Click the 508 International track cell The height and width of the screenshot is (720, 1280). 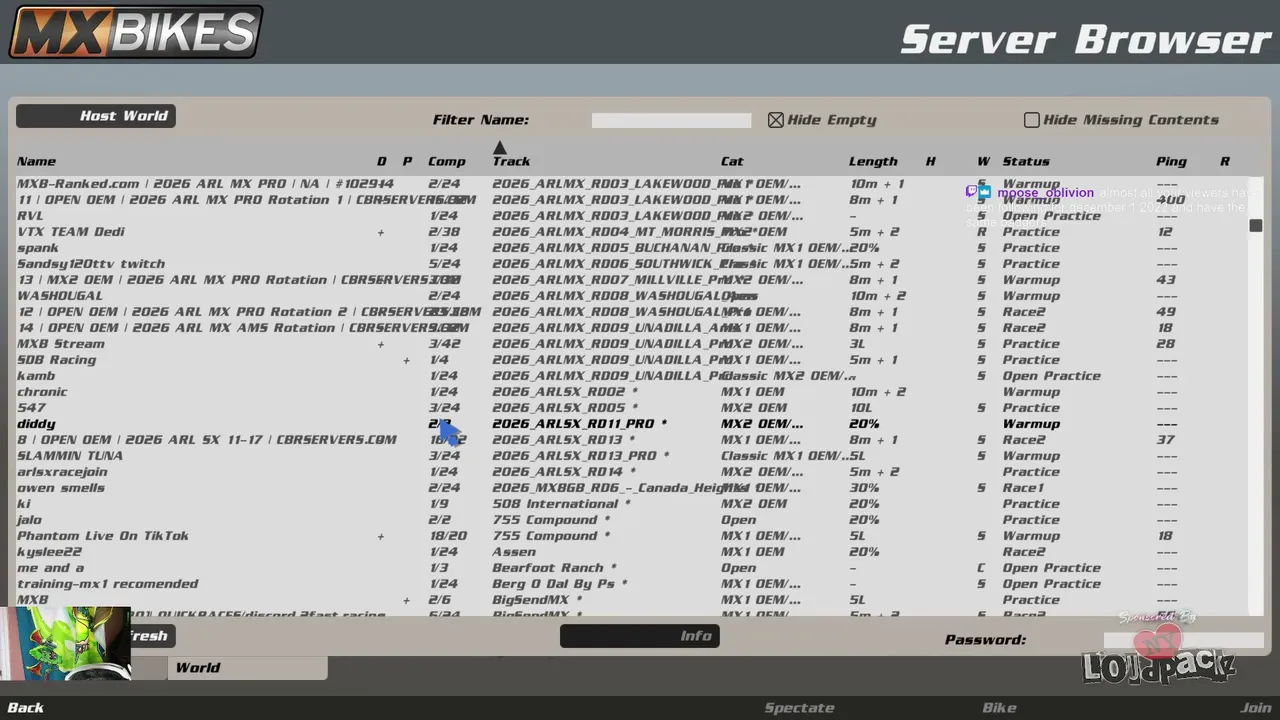561,504
